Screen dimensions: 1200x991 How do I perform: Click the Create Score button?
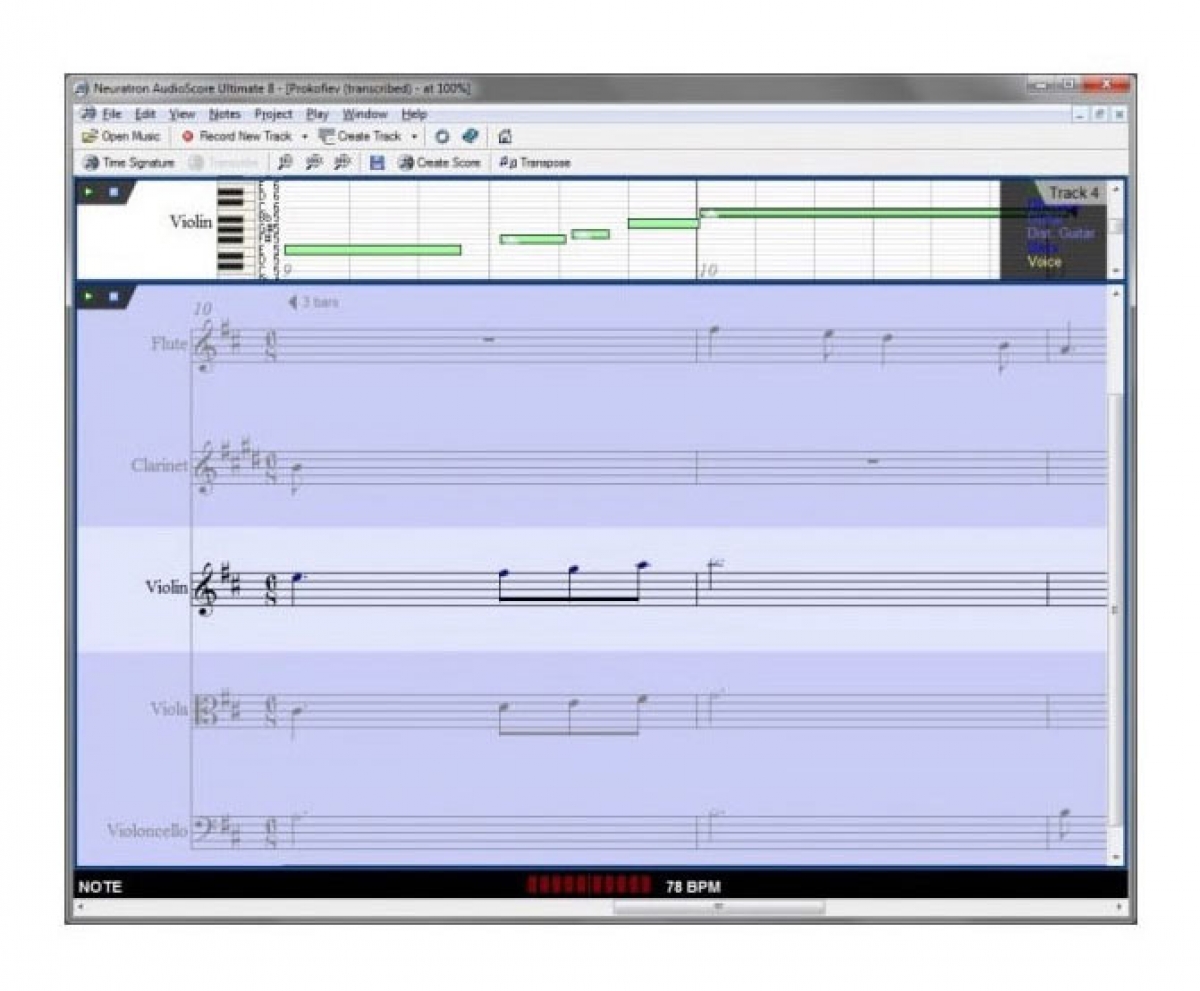point(439,163)
